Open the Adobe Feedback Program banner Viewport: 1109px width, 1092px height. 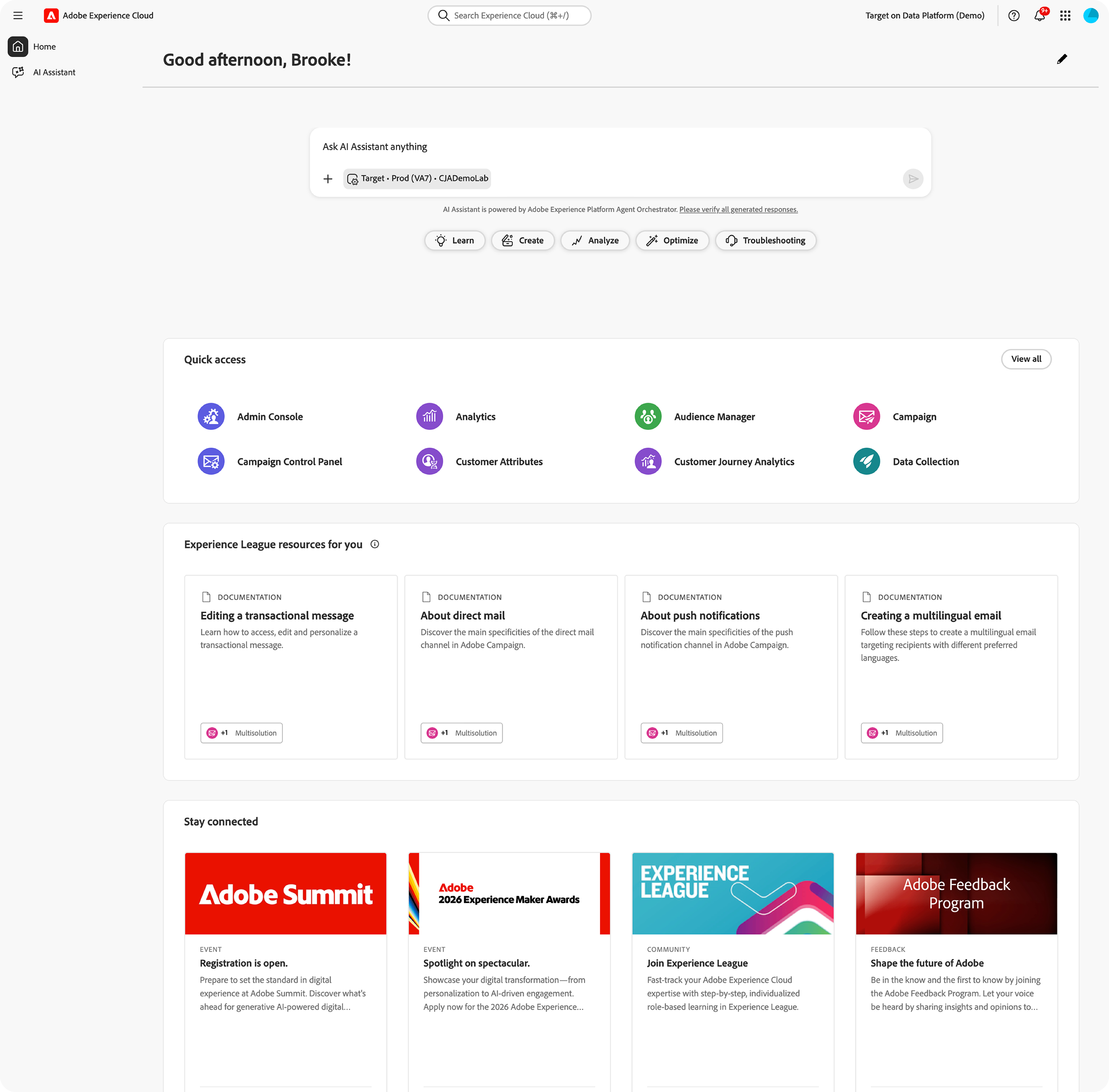(x=957, y=893)
